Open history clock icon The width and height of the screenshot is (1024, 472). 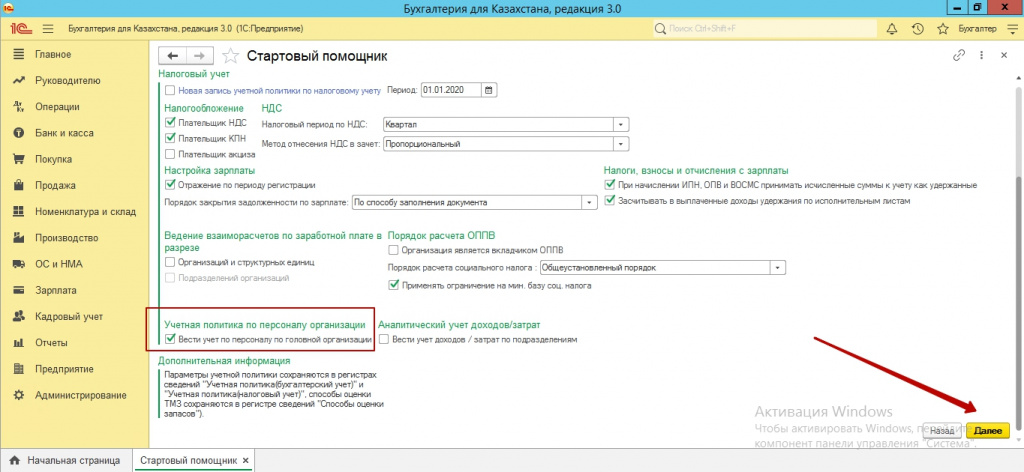pos(918,29)
